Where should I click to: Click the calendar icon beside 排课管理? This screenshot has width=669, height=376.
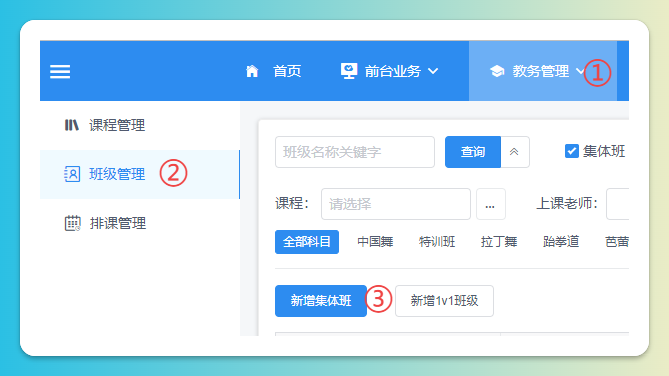(72, 223)
